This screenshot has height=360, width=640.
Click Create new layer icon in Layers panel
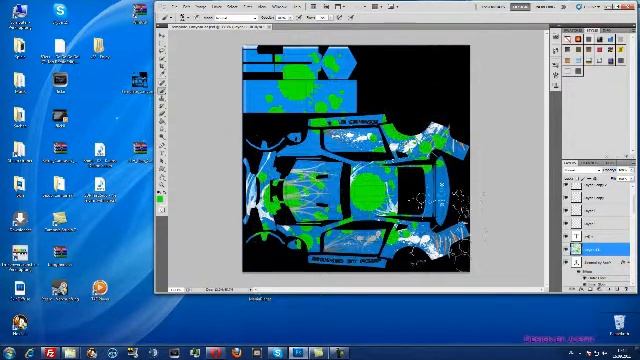coord(617,289)
